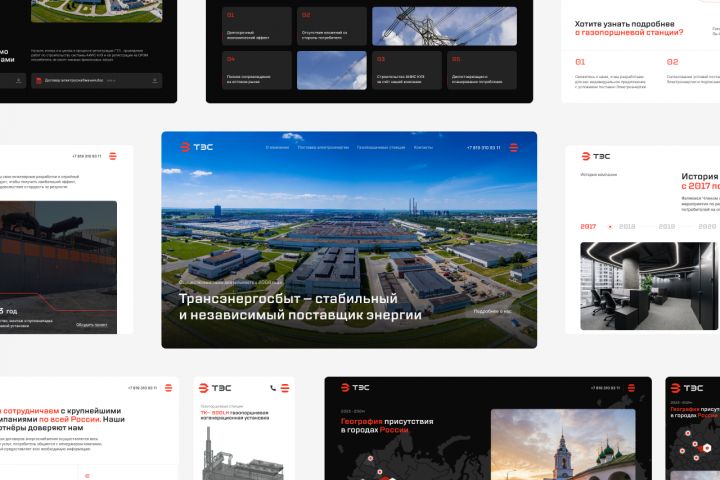Click the small sky photo in benefits grid
Viewport: 720px width, 480px height.
click(x=332, y=70)
